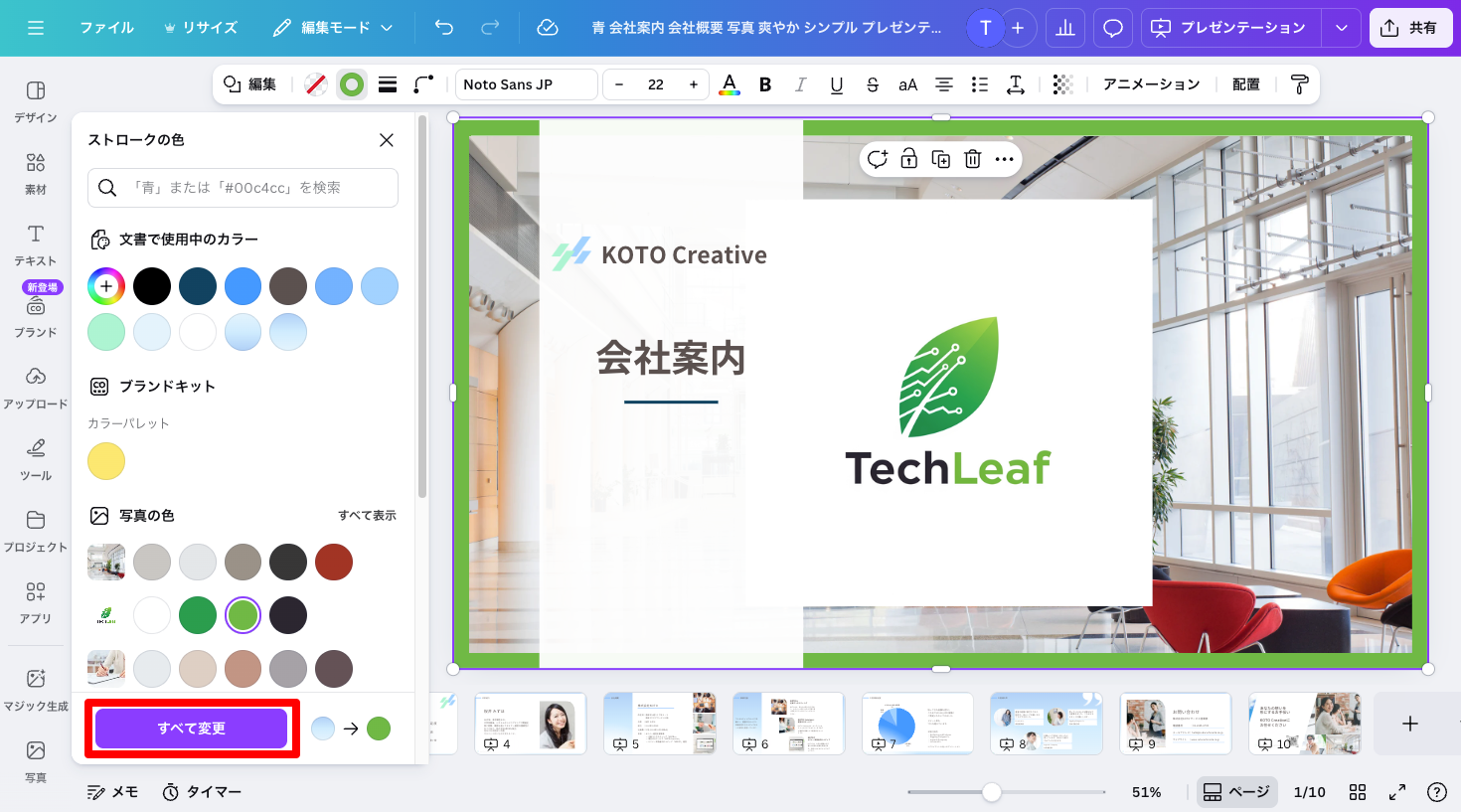
Task: Click the すべて変更 button
Action: [x=192, y=729]
